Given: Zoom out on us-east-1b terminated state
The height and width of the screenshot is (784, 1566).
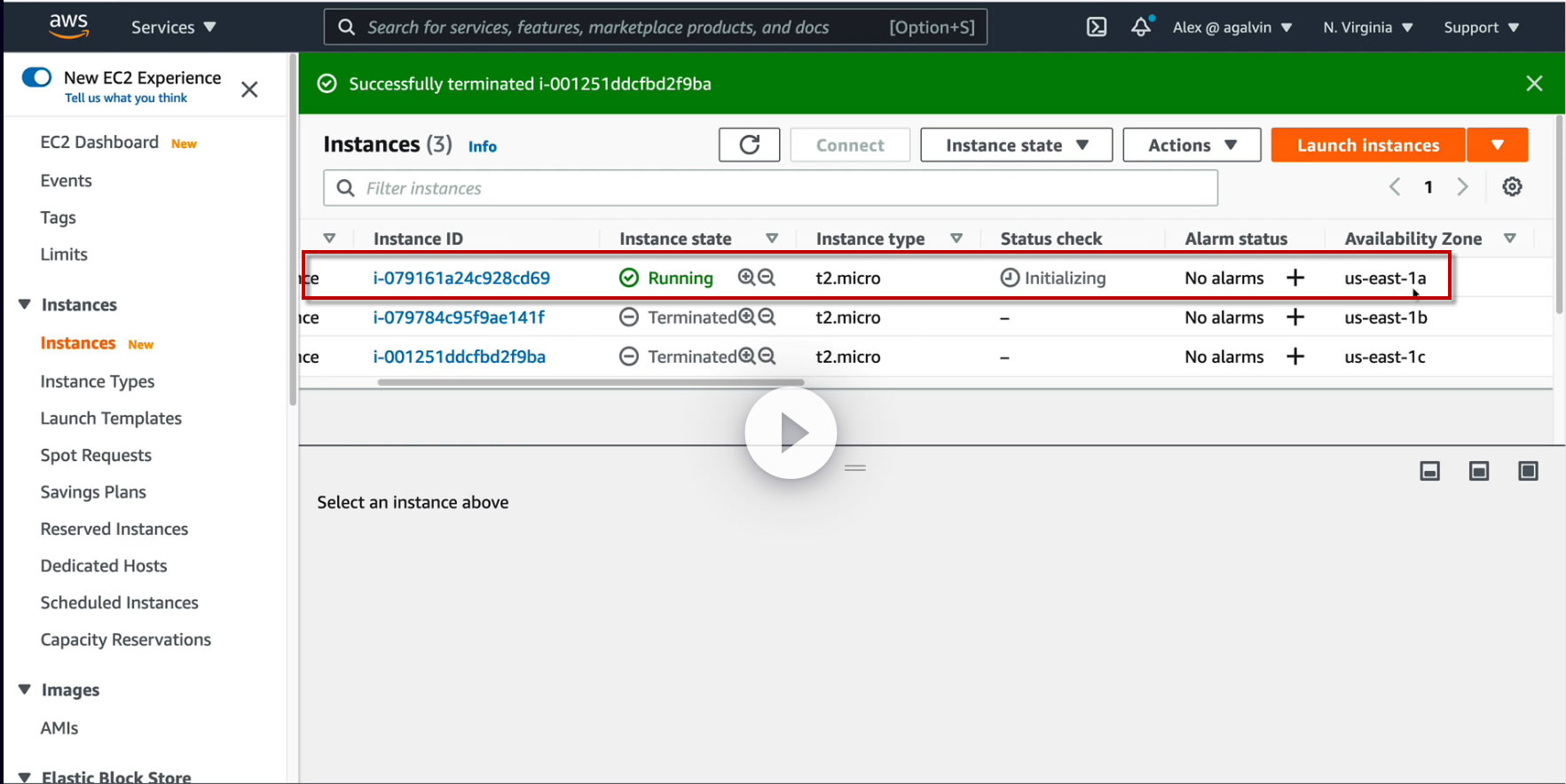Looking at the screenshot, I should (x=767, y=317).
